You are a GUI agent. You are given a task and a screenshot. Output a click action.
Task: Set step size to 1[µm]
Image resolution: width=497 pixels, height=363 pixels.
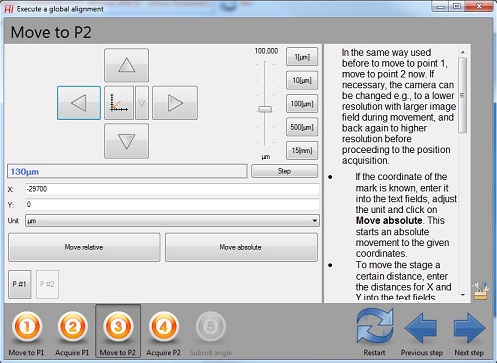click(302, 57)
